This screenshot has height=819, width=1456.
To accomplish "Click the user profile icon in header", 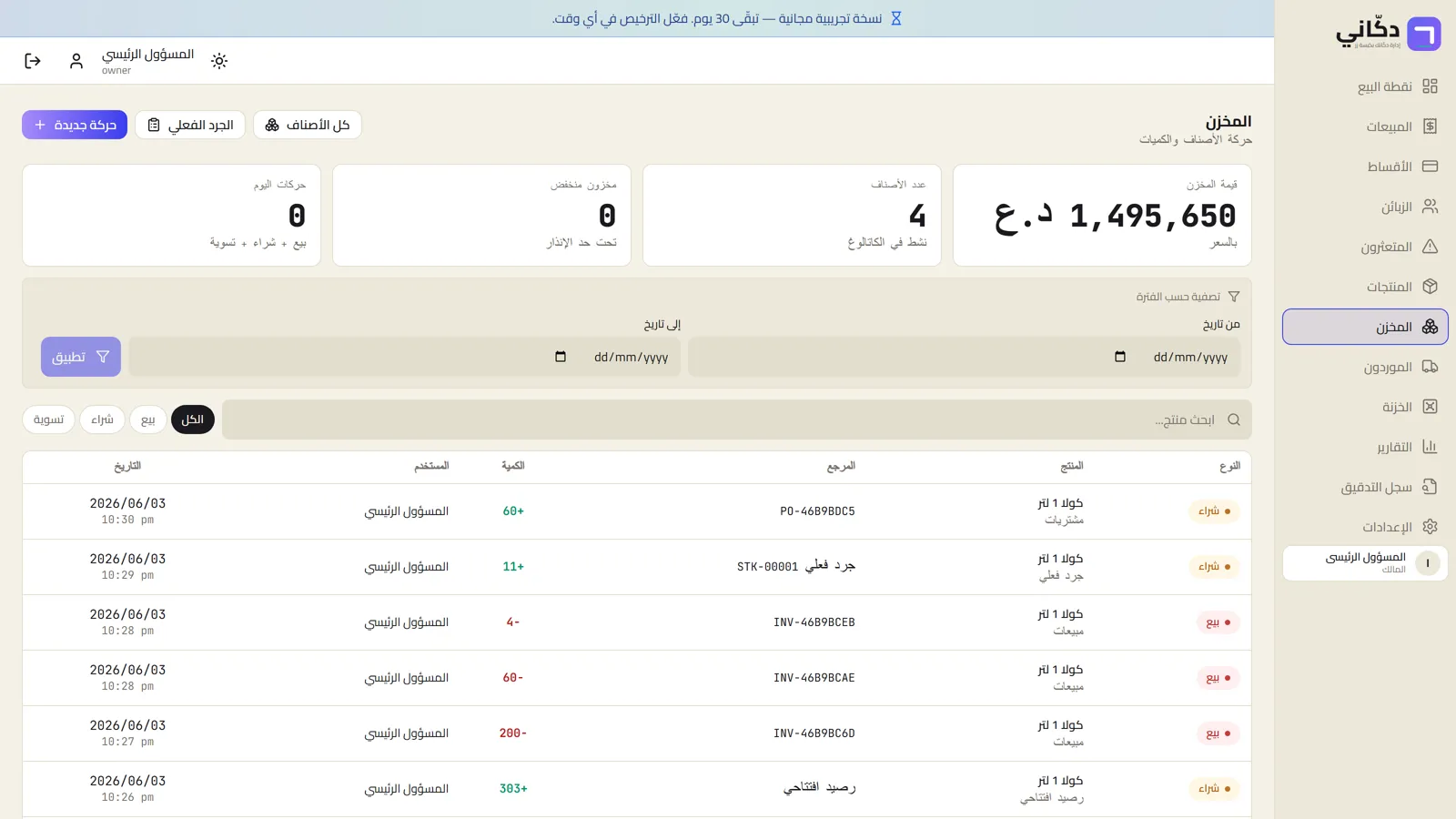I will pyautogui.click(x=76, y=61).
